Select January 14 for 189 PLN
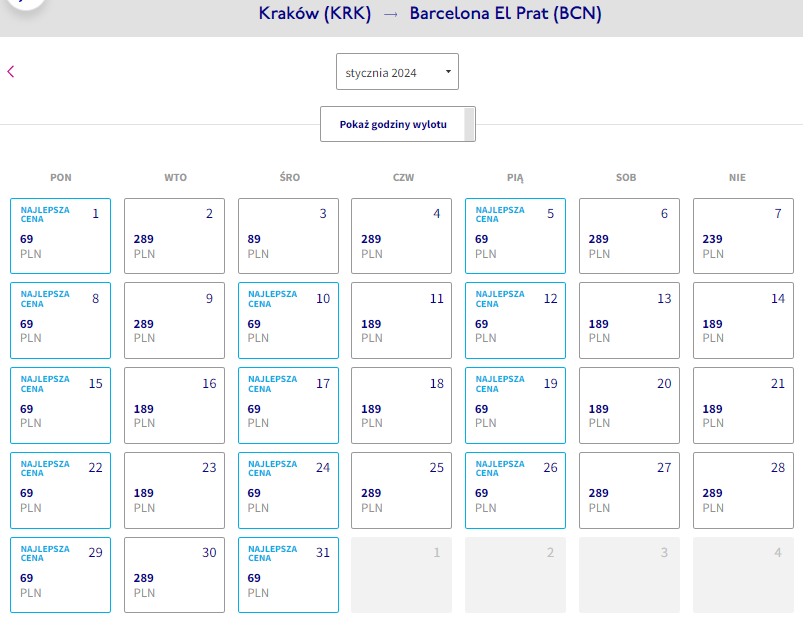 [x=743, y=321]
